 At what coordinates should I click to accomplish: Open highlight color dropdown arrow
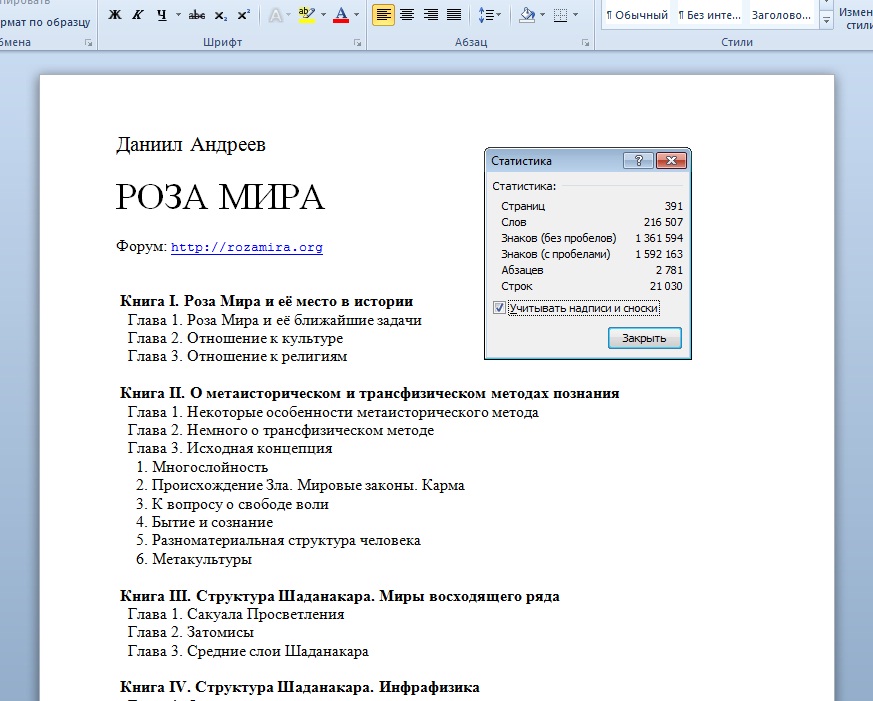(x=323, y=15)
